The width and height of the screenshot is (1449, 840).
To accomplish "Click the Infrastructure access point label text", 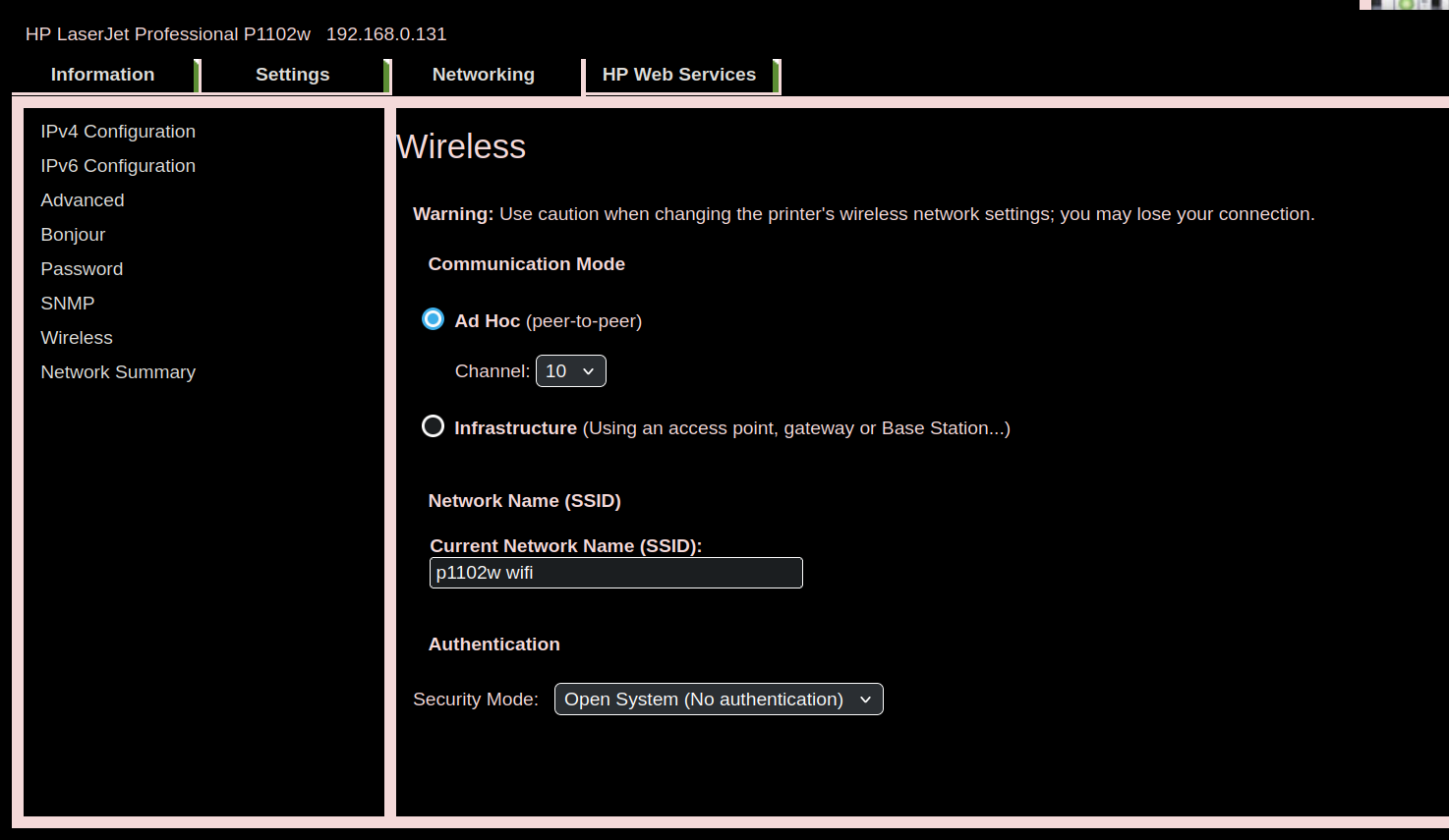I will tap(731, 428).
